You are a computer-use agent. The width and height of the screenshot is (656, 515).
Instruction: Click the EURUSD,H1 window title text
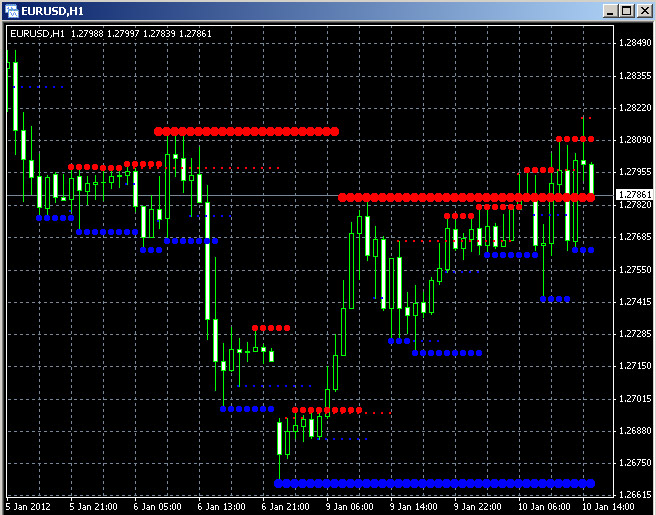52,11
